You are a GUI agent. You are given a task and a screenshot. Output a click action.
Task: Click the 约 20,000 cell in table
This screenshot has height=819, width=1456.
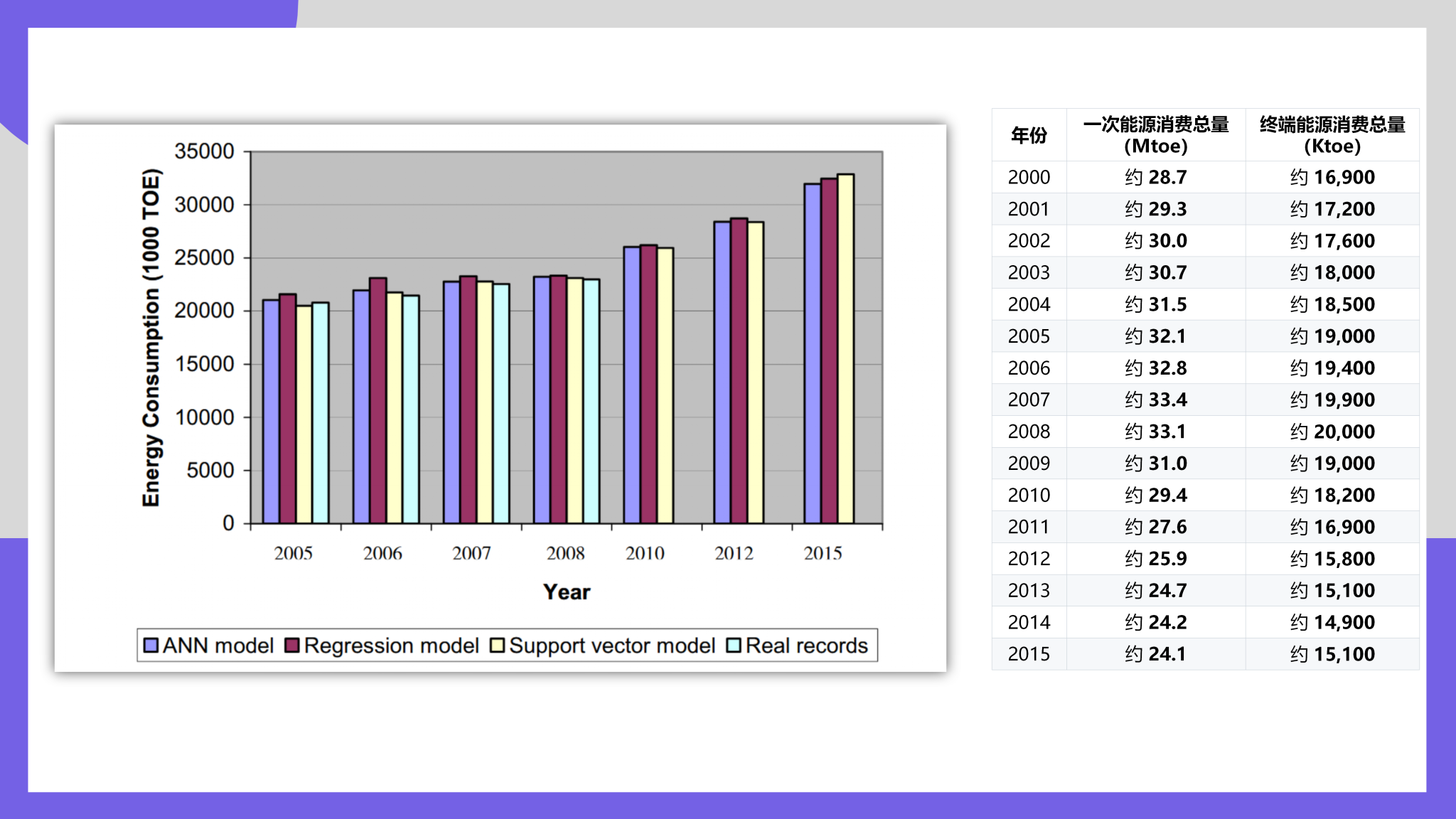1332,432
